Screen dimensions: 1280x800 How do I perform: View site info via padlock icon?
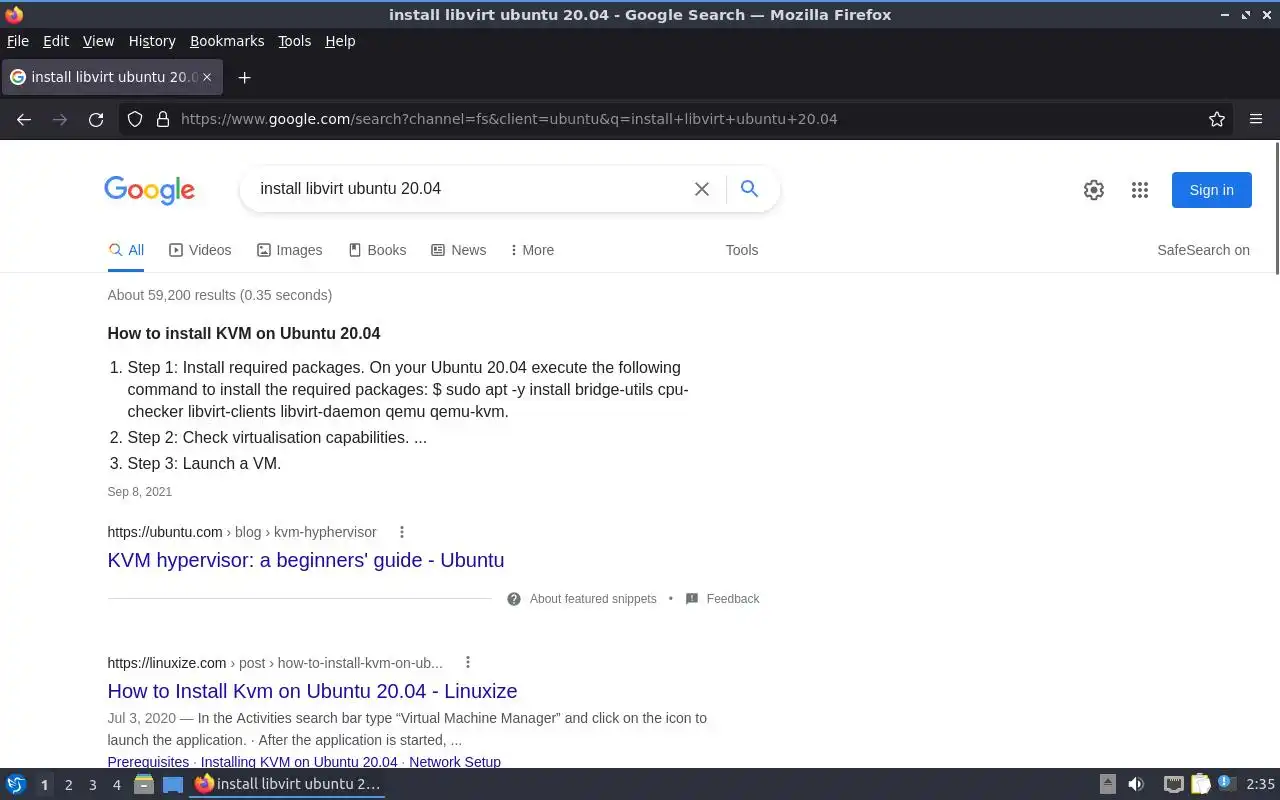163,119
